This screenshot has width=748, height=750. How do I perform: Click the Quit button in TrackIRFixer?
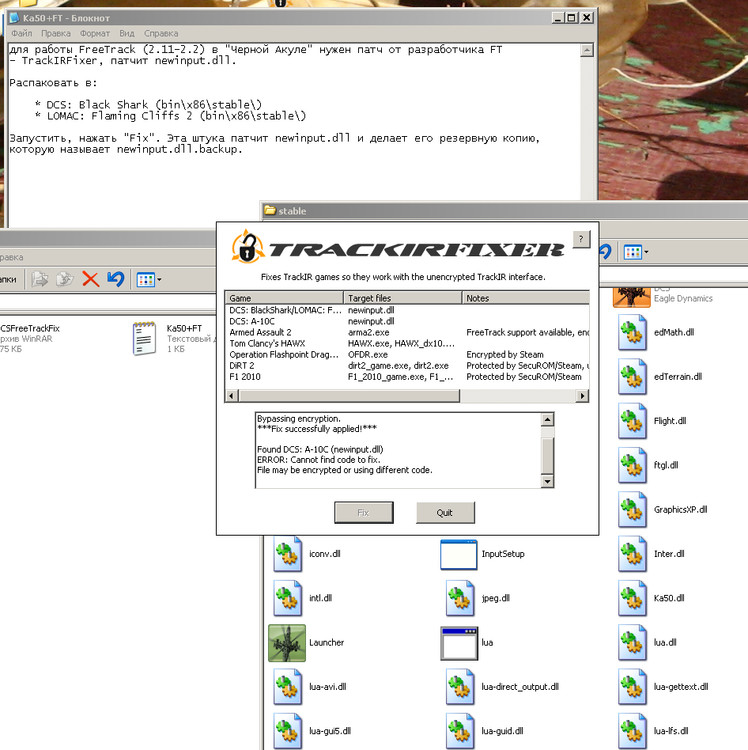click(445, 513)
